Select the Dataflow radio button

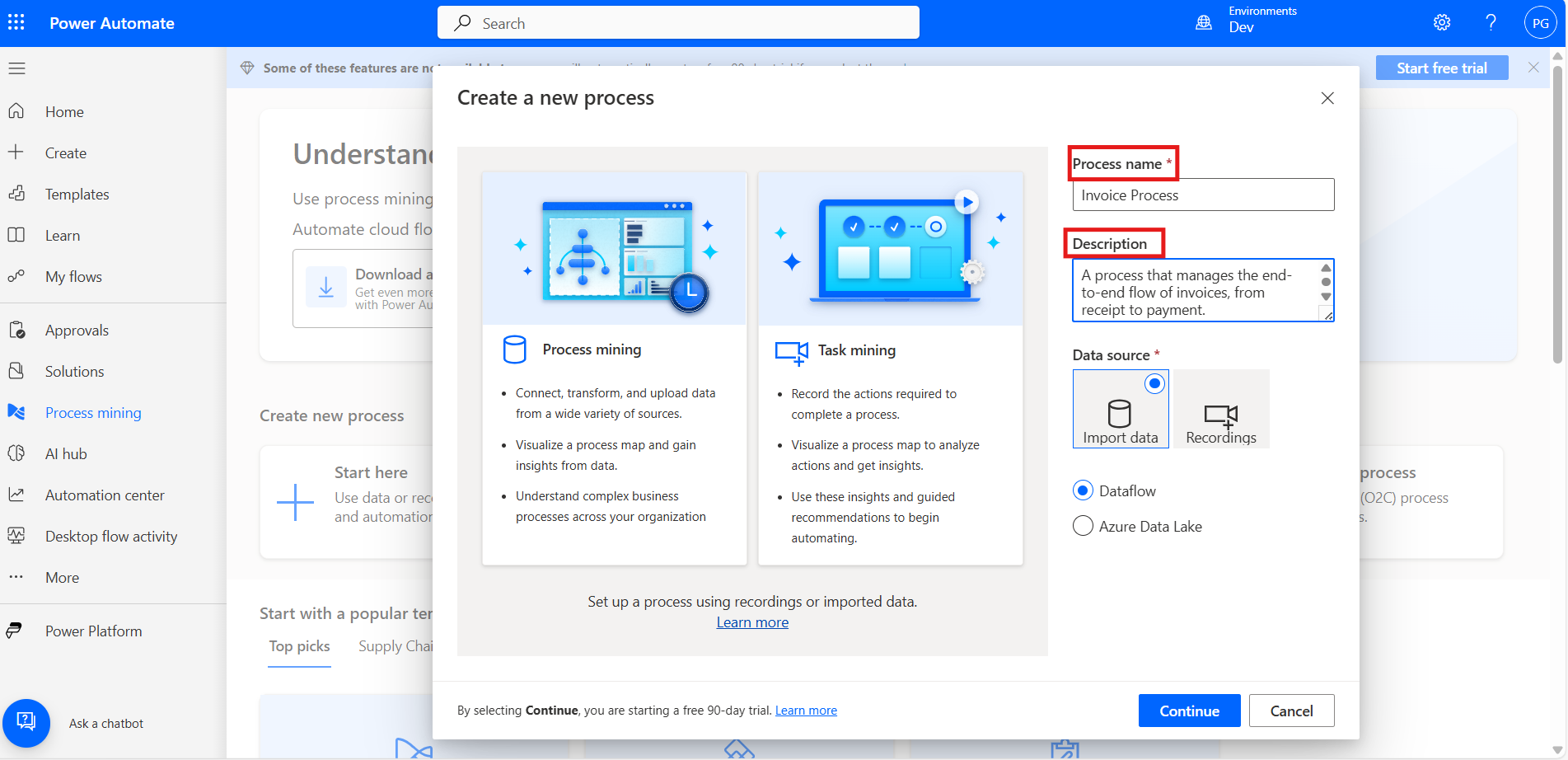coord(1083,491)
